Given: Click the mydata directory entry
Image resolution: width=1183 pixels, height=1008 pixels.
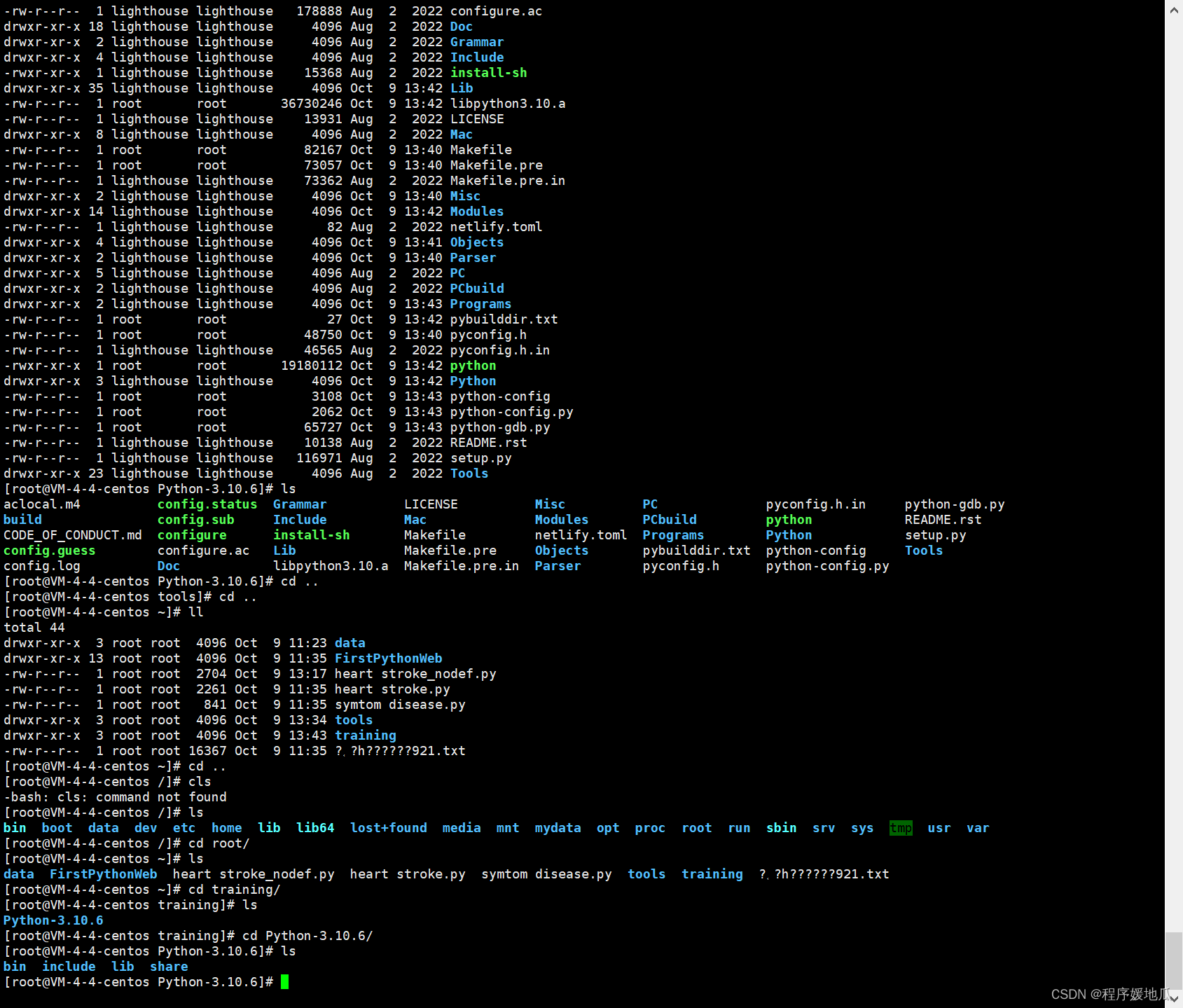Looking at the screenshot, I should [x=558, y=828].
